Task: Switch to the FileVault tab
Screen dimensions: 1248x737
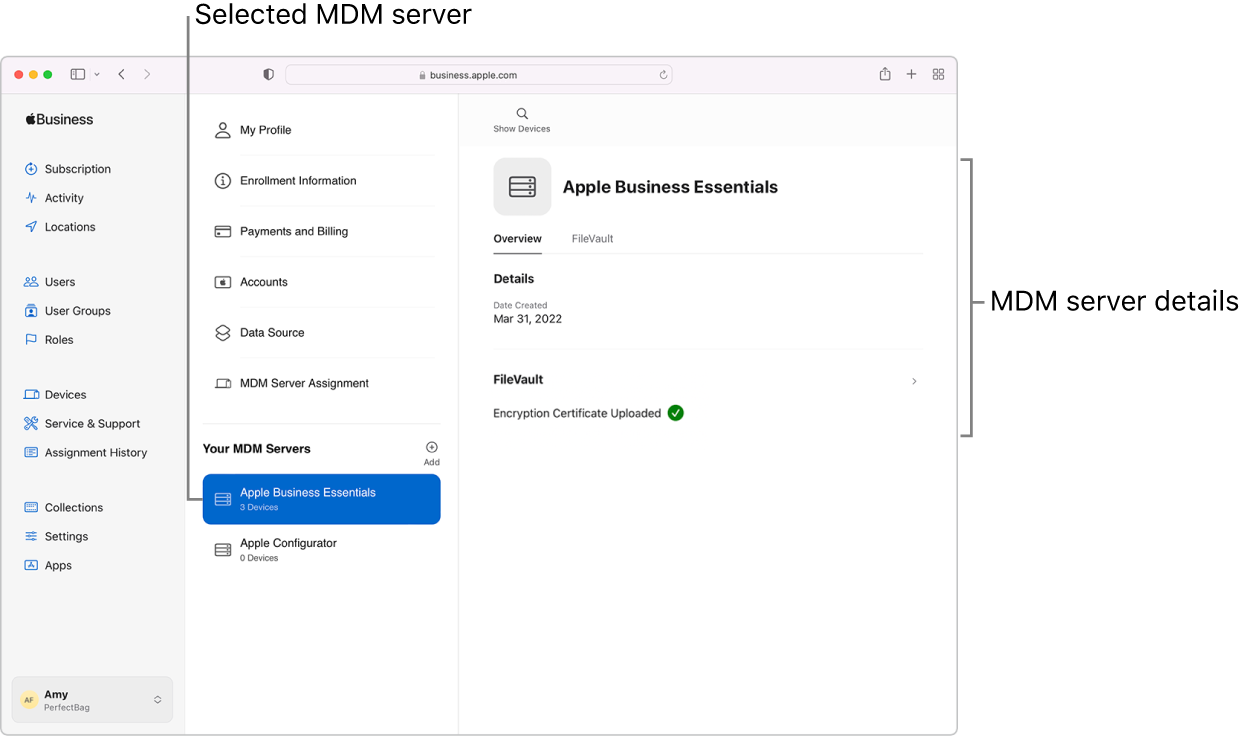Action: (592, 239)
